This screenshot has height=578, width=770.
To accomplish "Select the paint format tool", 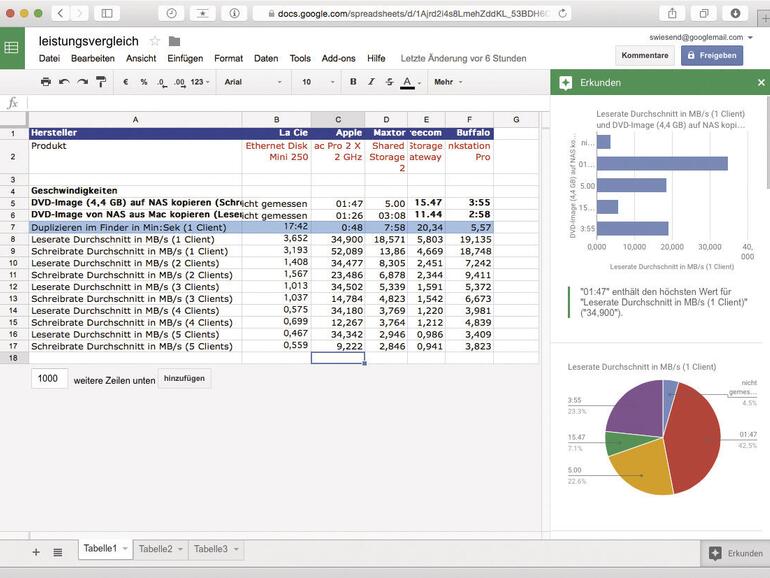I will coord(101,82).
